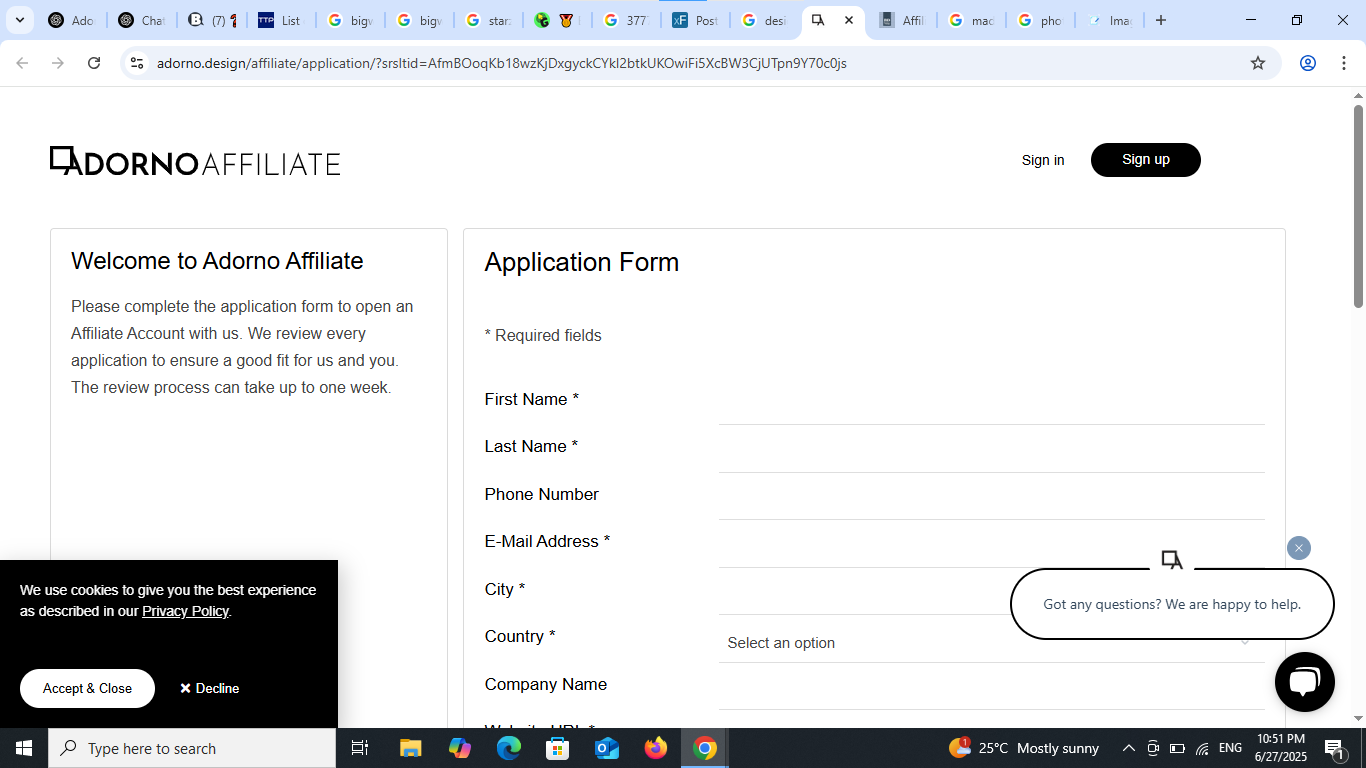Image resolution: width=1366 pixels, height=768 pixels.
Task: Click the First Name input field
Action: (x=991, y=403)
